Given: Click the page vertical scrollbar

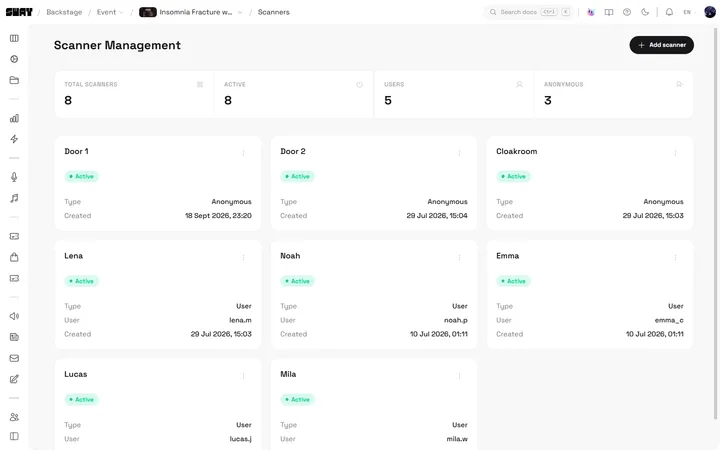Looking at the screenshot, I should [716, 223].
